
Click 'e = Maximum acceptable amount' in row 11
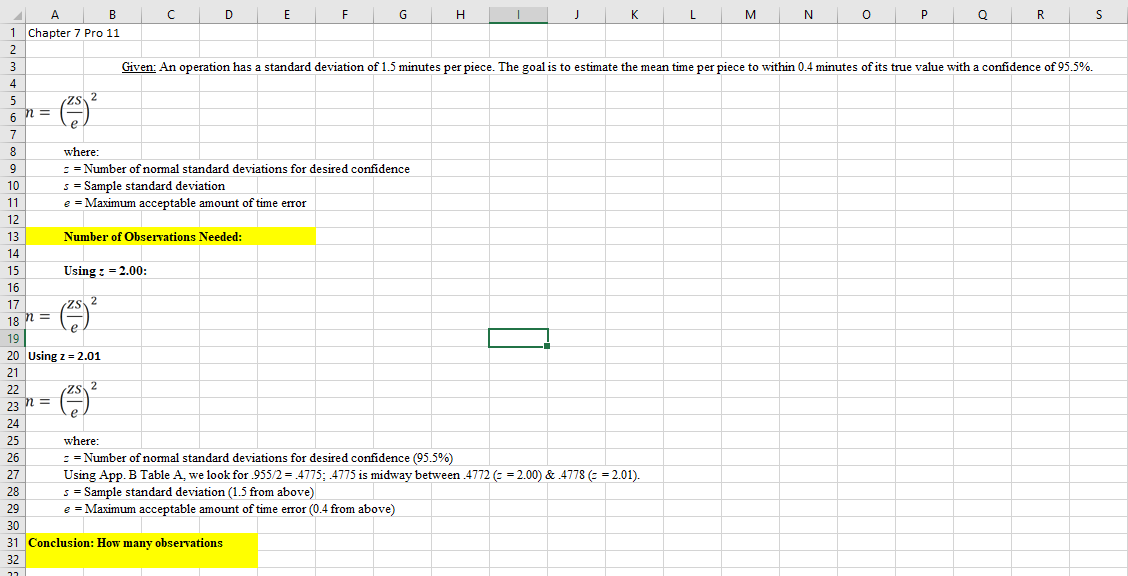(x=185, y=203)
